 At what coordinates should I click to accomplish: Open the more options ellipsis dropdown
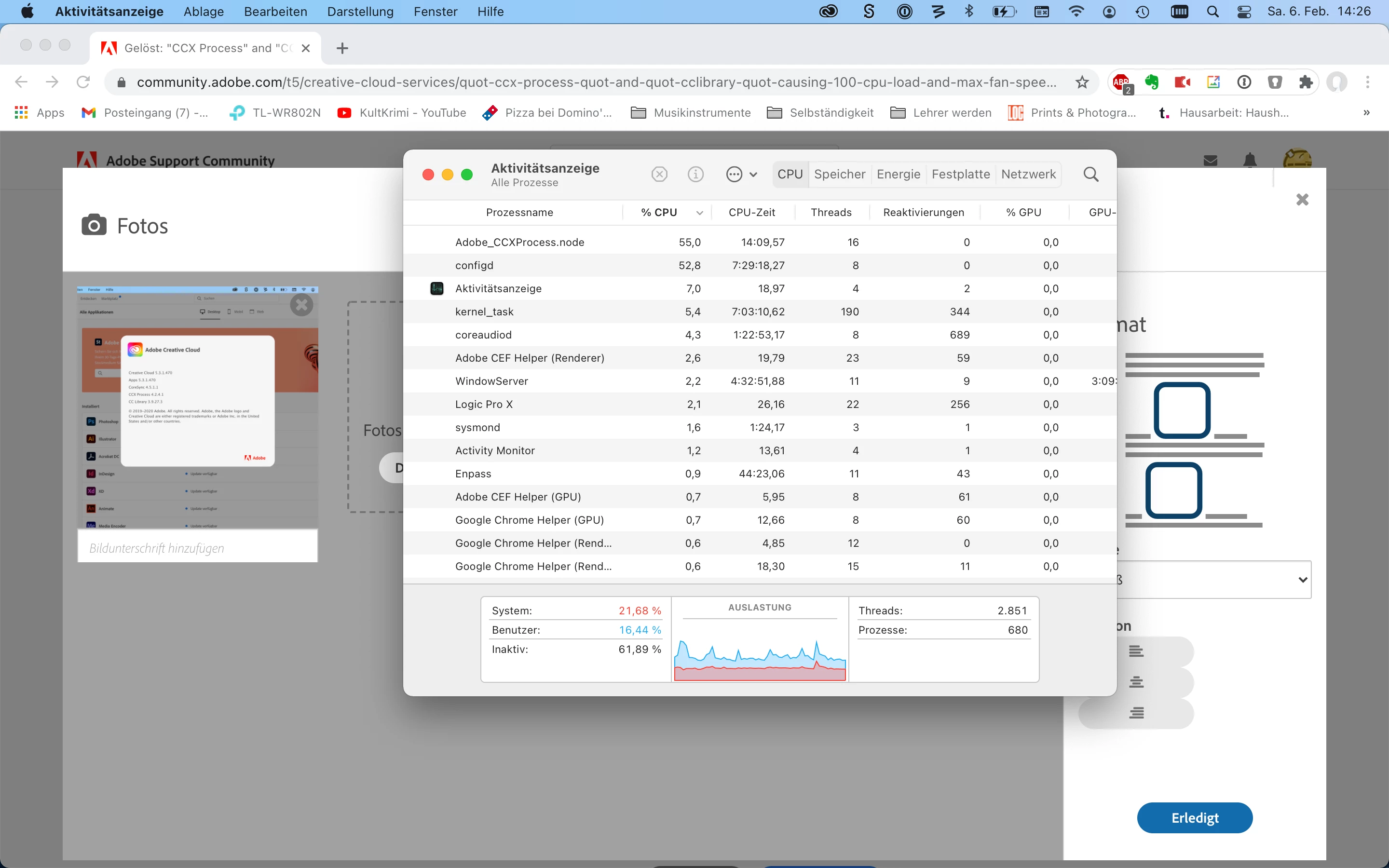(741, 175)
